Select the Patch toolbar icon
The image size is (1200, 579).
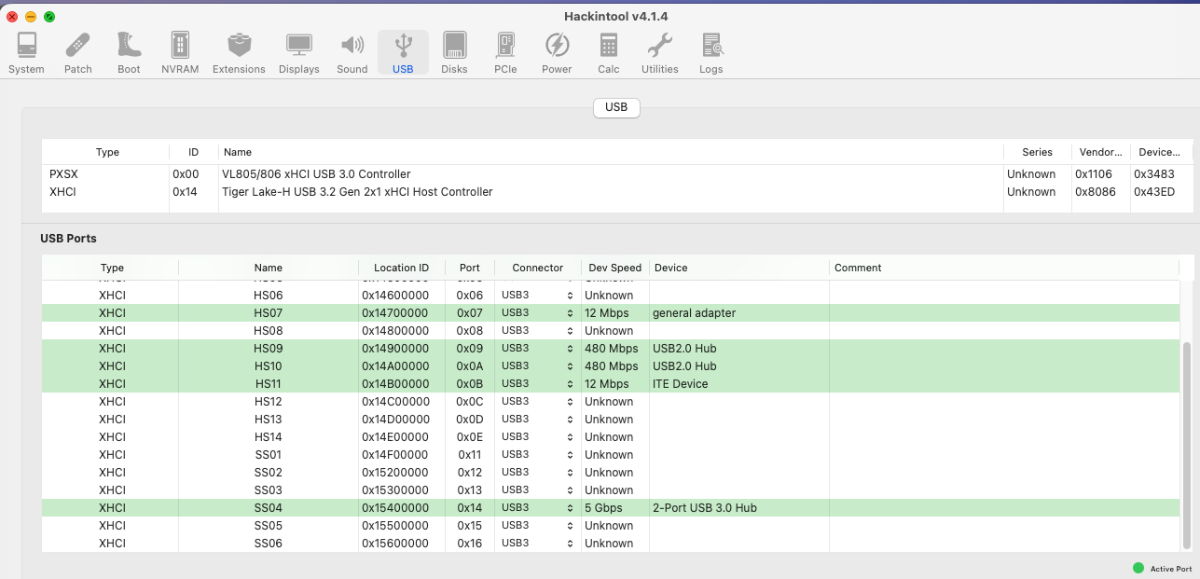coord(78,52)
